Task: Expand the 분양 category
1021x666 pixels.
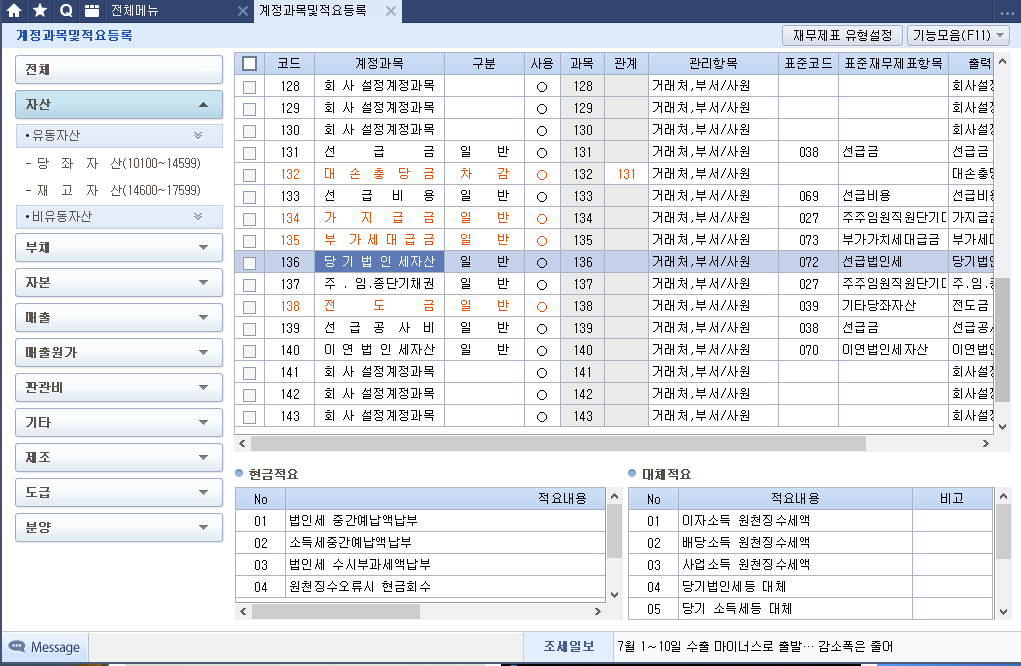Action: pos(119,527)
